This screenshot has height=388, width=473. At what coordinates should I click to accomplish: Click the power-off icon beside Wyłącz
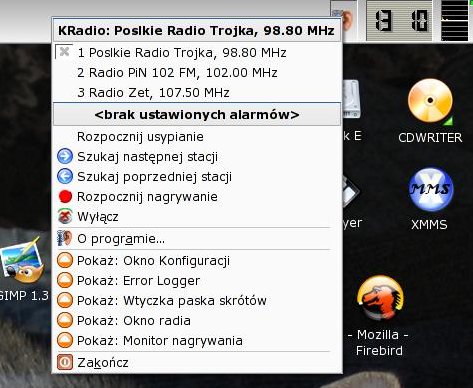(x=65, y=216)
